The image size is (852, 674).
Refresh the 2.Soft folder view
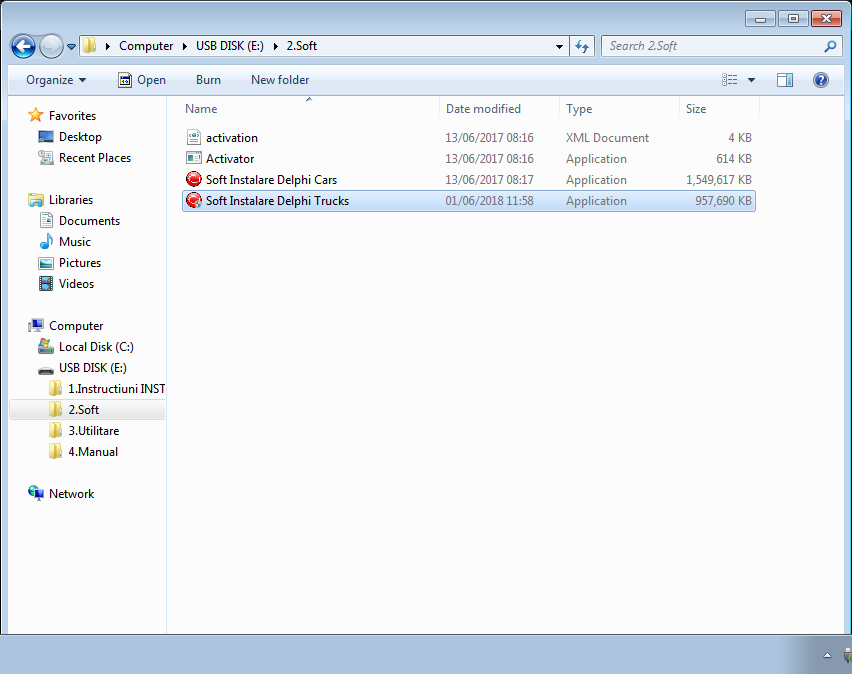pos(582,46)
